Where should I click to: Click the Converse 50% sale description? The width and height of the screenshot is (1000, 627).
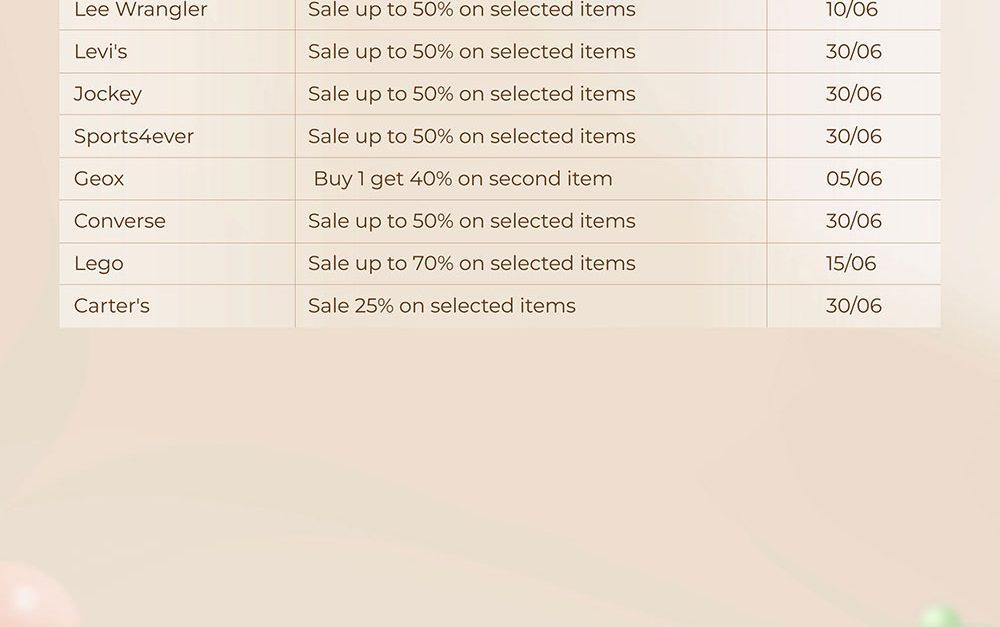click(472, 221)
